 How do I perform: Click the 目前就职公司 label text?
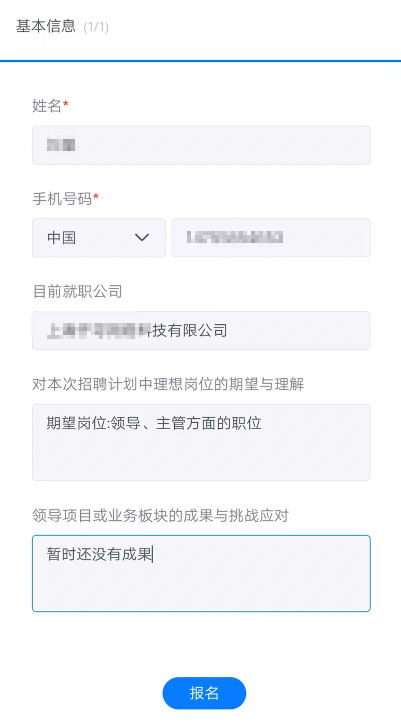pyautogui.click(x=77, y=292)
